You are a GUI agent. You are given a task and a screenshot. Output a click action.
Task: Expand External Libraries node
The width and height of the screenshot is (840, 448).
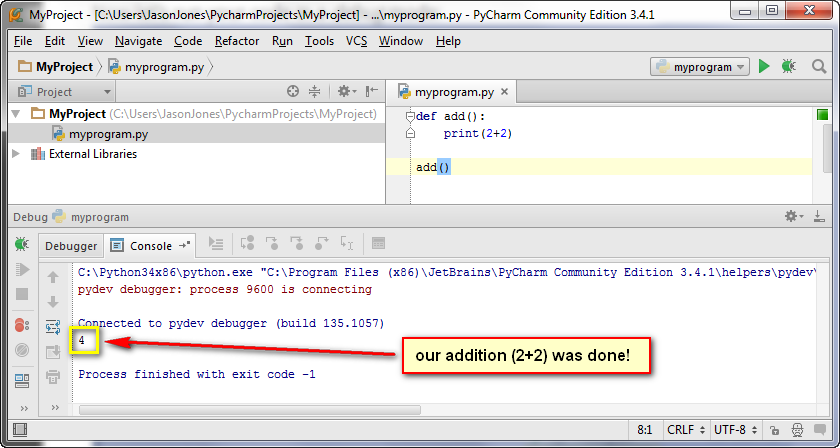(x=16, y=154)
